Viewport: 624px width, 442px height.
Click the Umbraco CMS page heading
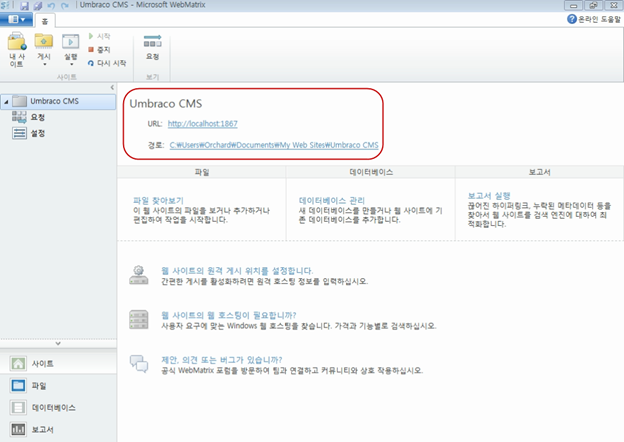(166, 104)
